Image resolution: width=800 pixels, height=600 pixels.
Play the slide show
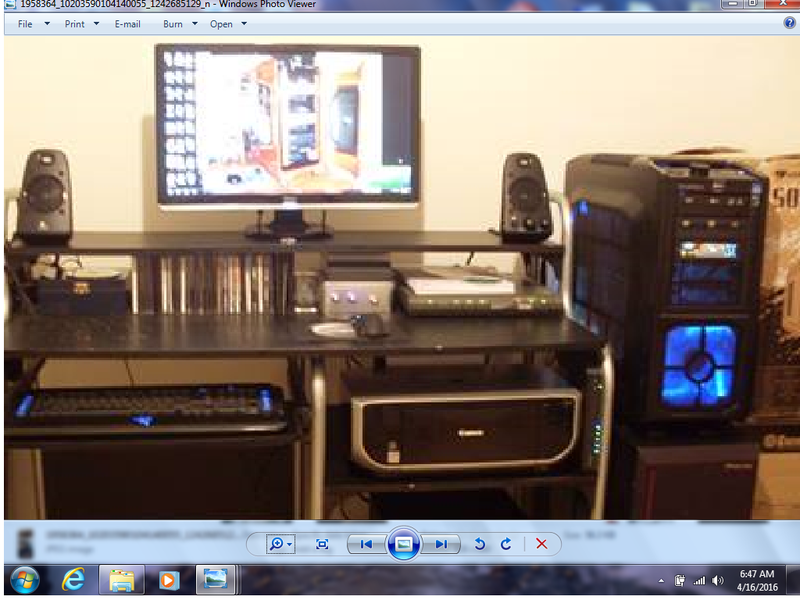click(403, 544)
